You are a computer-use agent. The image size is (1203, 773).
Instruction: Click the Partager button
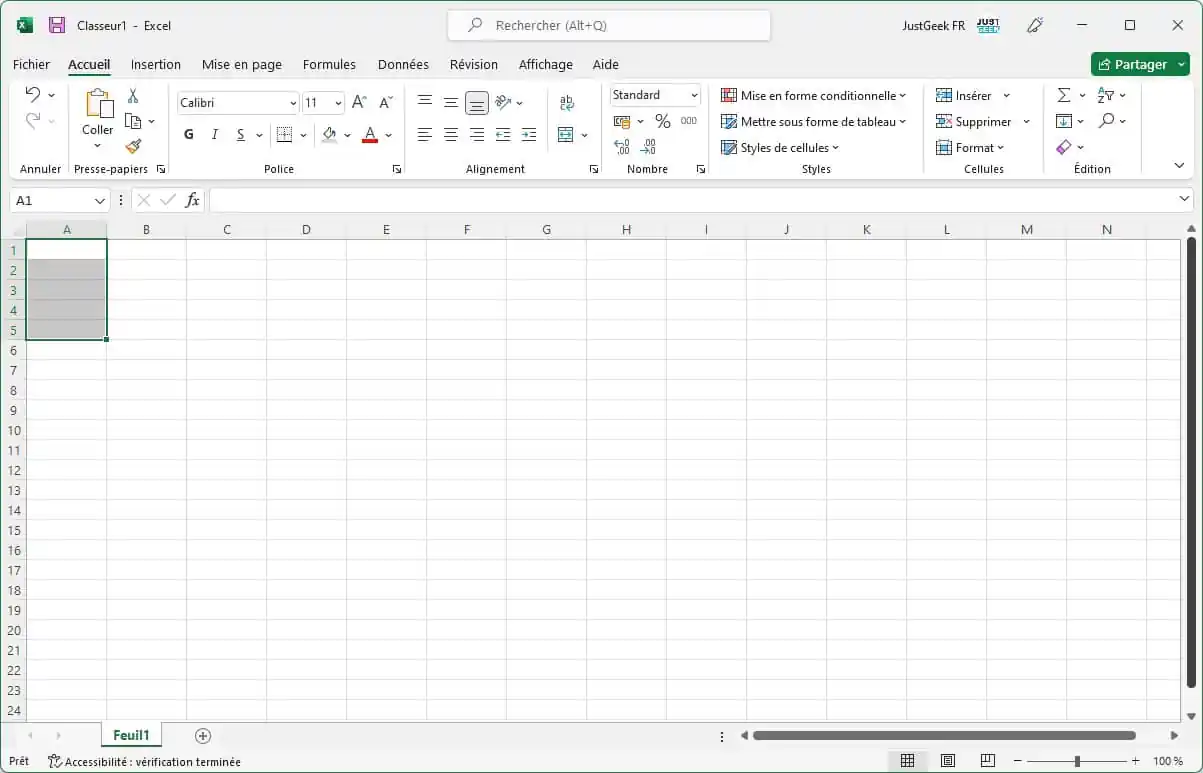tap(1140, 64)
